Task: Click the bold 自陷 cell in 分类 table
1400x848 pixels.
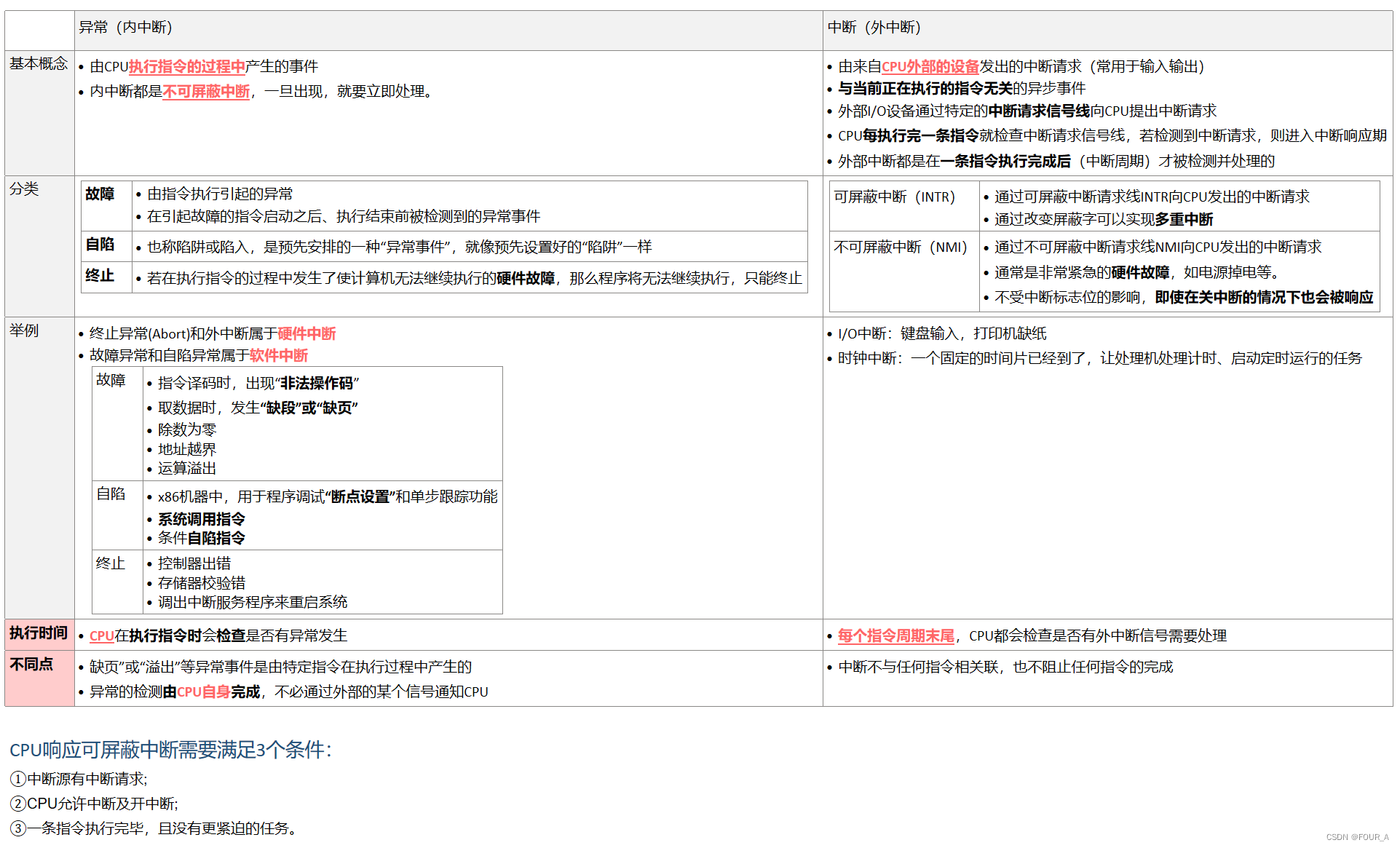Action: tap(107, 247)
